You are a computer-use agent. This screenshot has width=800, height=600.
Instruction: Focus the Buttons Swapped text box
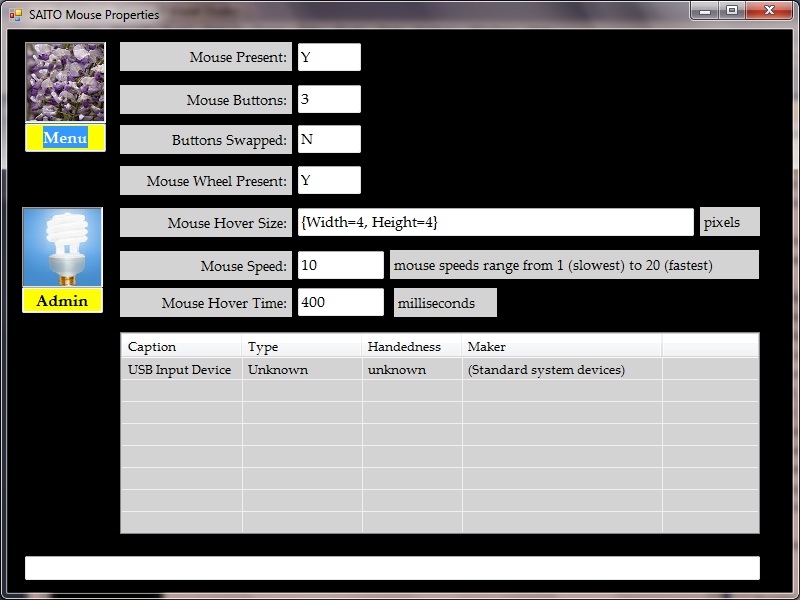329,139
